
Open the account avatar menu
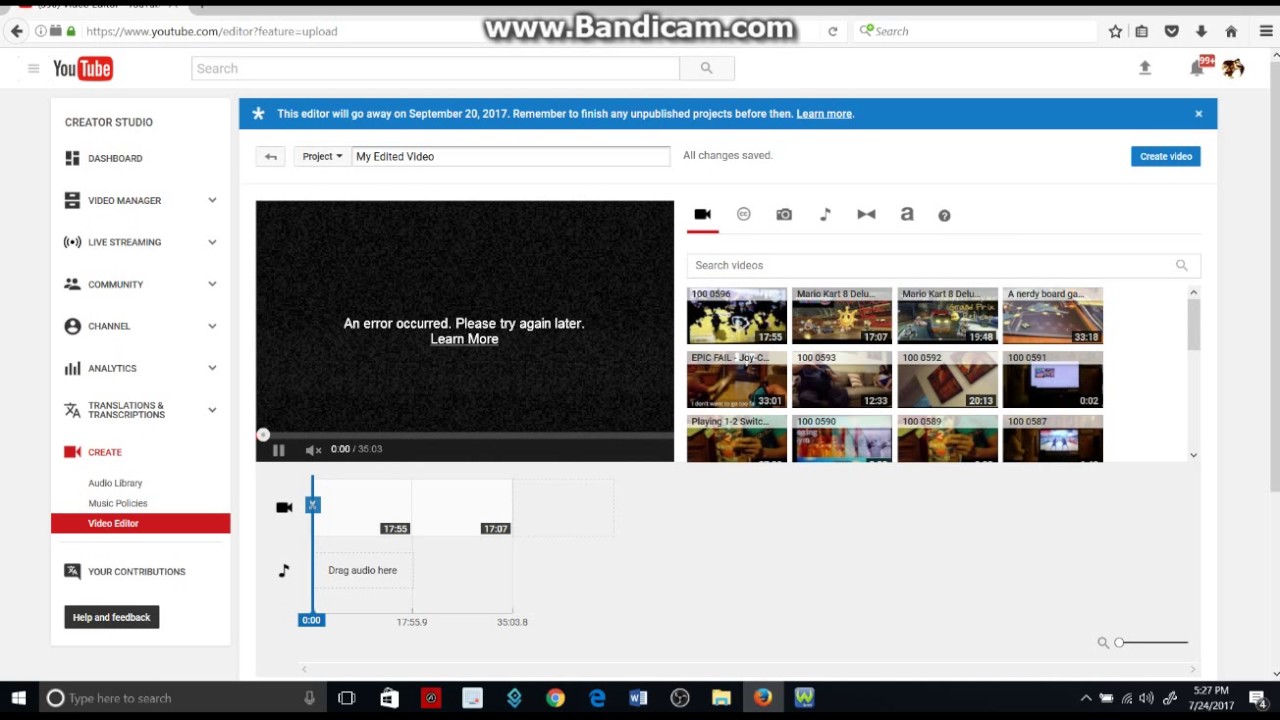point(1233,68)
